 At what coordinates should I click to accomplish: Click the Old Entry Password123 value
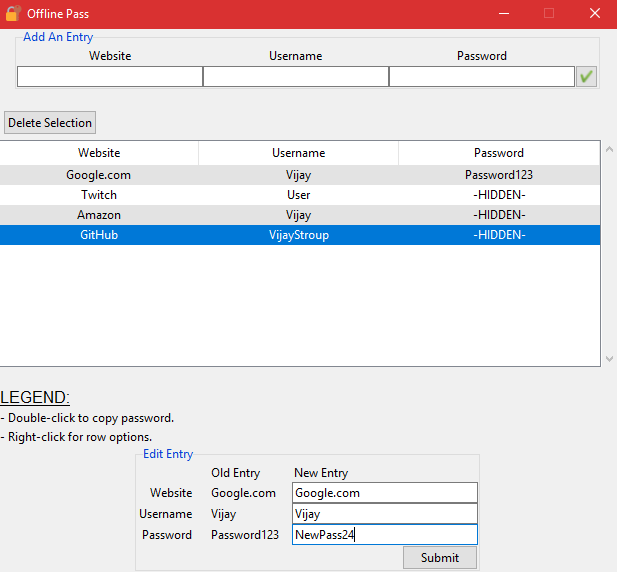click(245, 535)
